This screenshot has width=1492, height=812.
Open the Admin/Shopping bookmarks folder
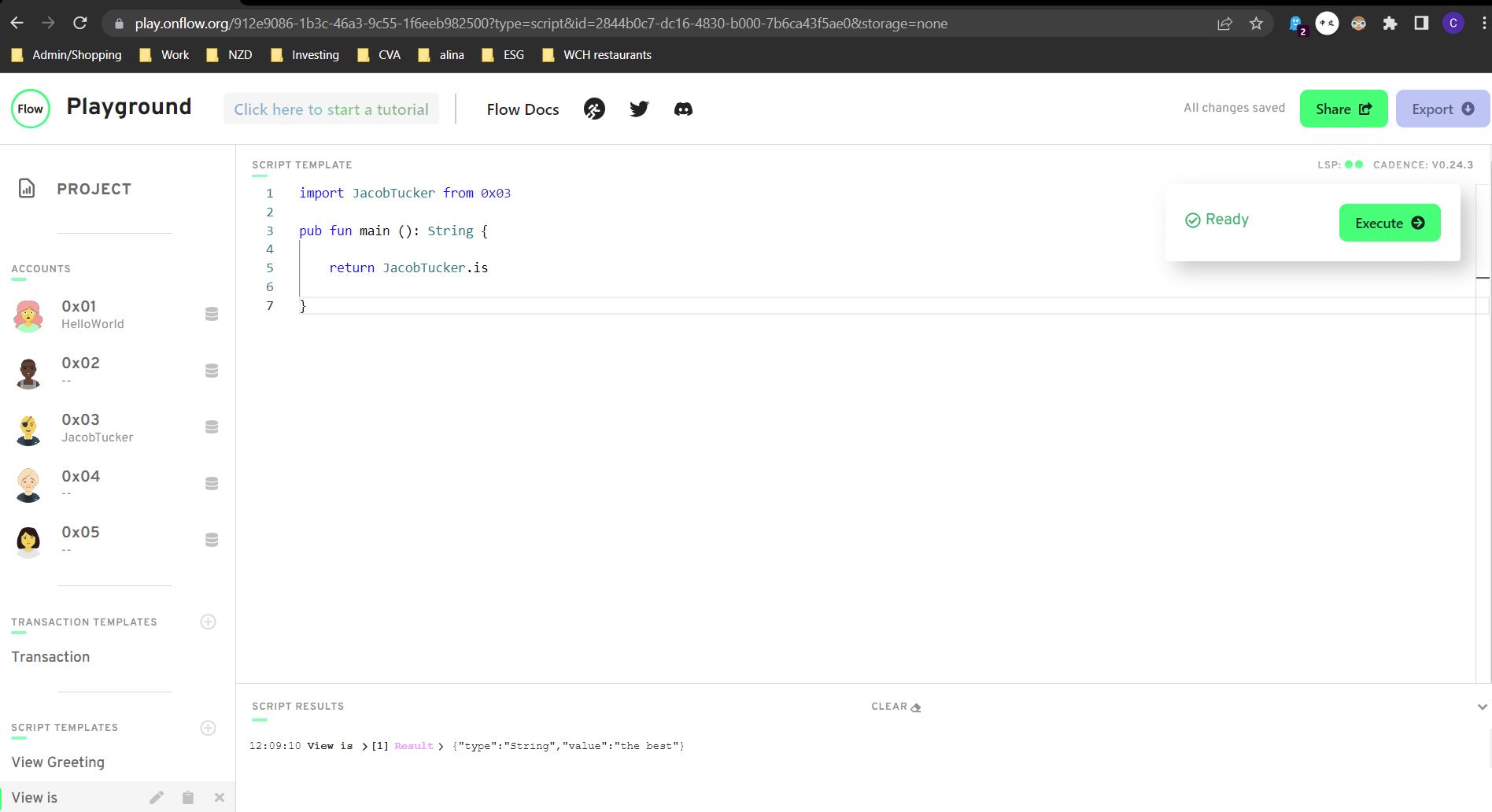66,55
